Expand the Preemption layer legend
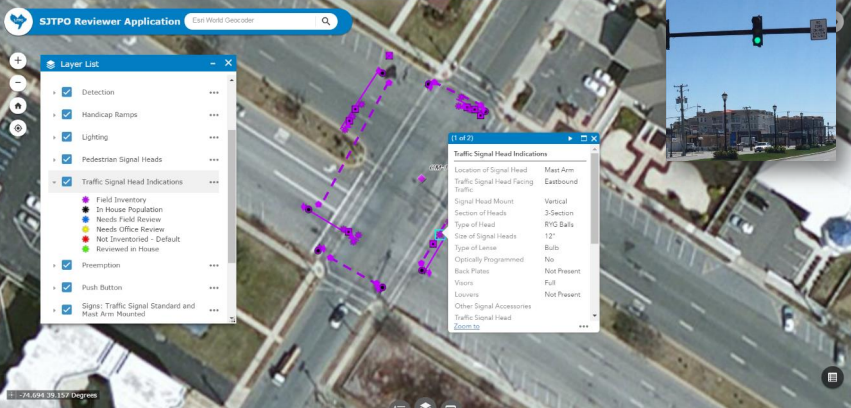This screenshot has height=408, width=851. click(54, 265)
